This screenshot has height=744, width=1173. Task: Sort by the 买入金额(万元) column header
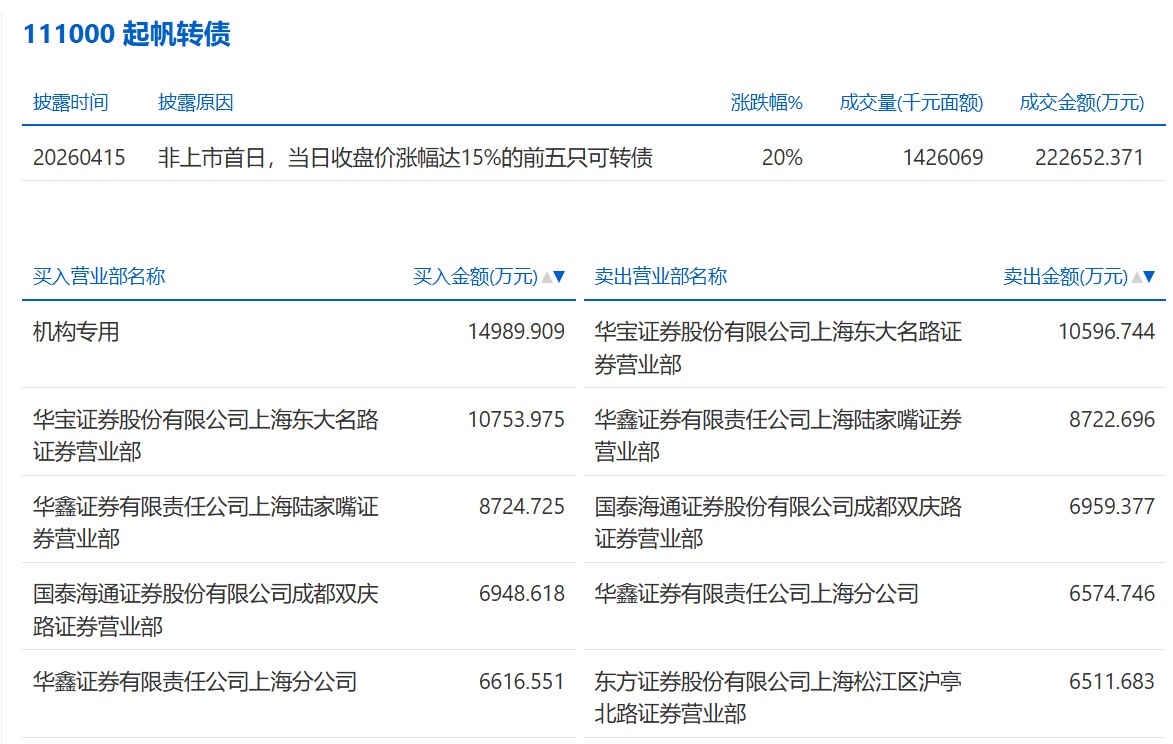(475, 277)
